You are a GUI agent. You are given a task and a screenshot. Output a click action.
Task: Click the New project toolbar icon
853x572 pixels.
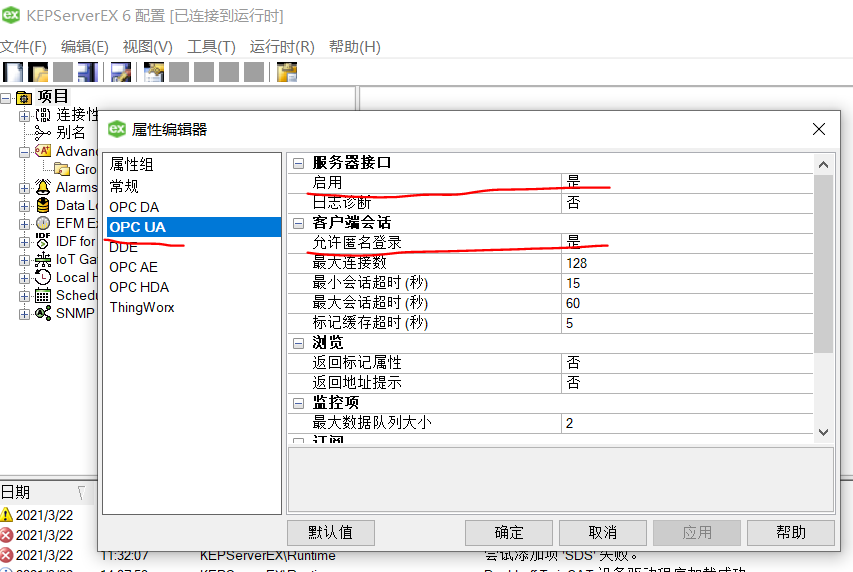[13, 72]
